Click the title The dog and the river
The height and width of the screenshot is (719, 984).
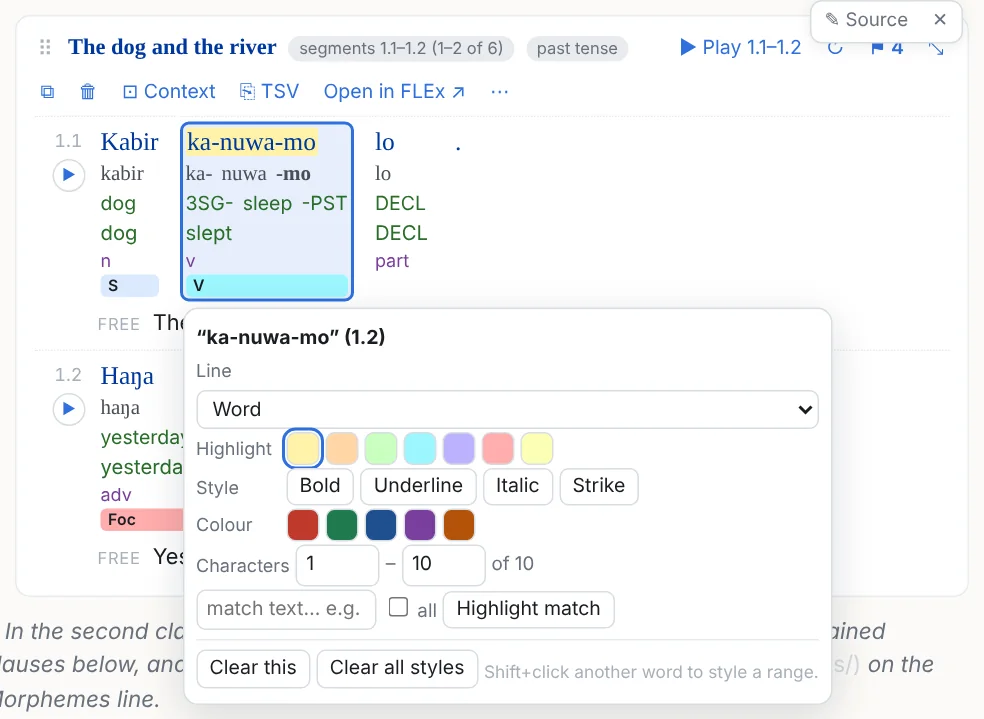(172, 47)
